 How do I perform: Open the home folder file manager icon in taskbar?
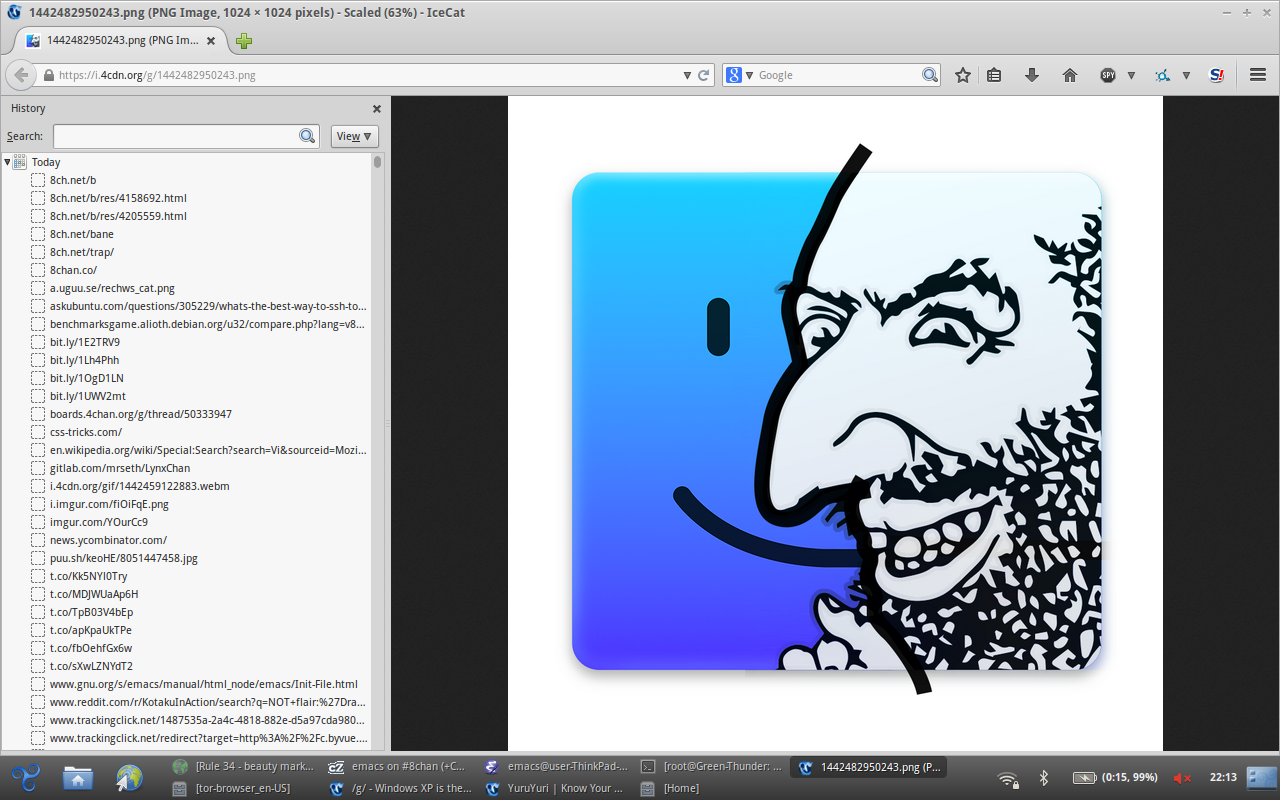(x=78, y=777)
